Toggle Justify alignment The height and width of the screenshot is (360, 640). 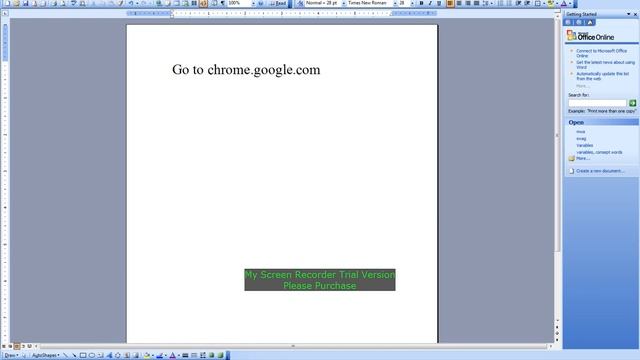click(476, 3)
